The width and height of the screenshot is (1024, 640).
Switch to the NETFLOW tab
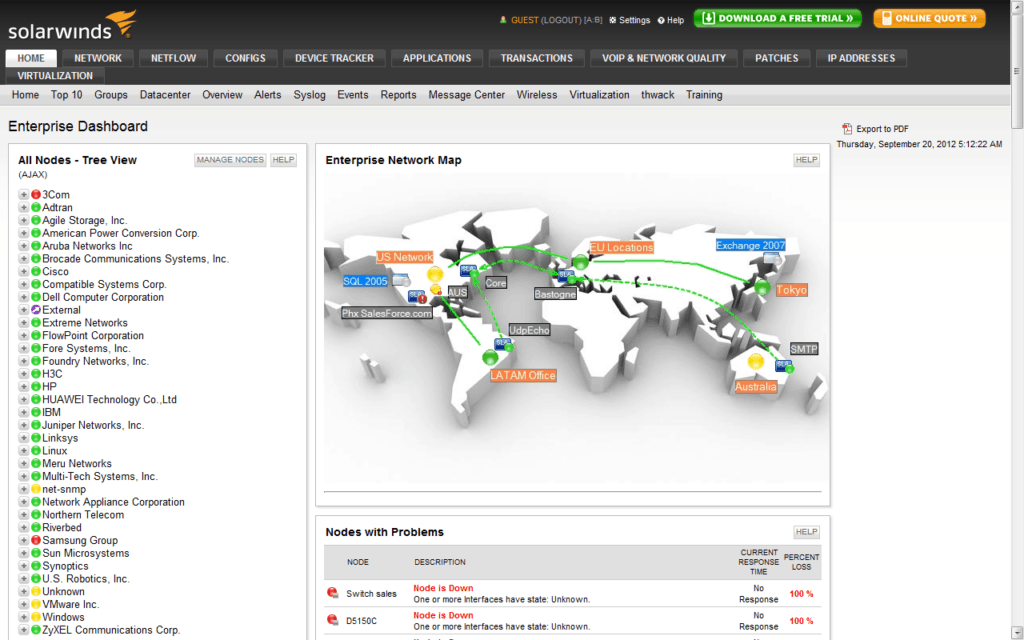coord(173,58)
